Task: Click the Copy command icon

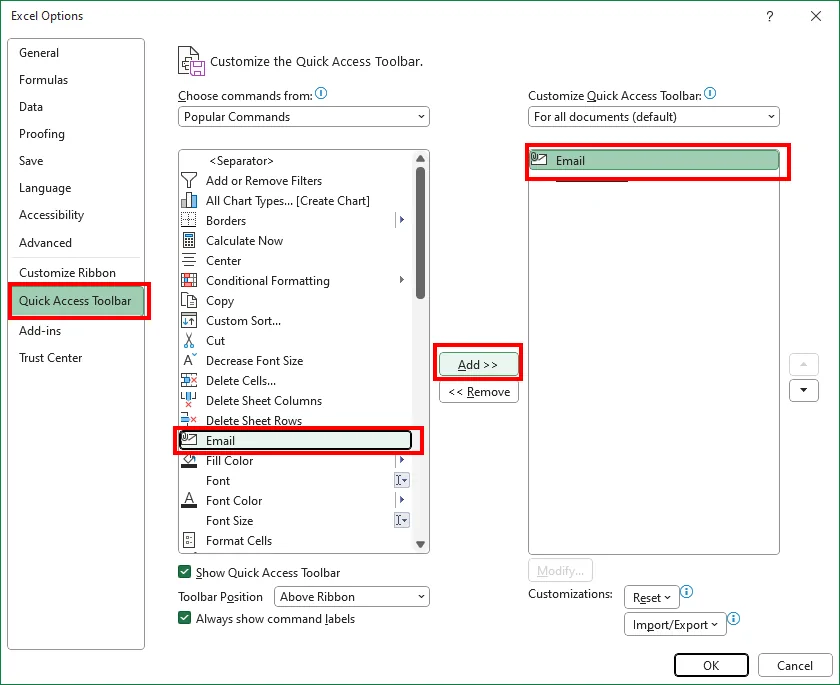Action: click(x=189, y=300)
